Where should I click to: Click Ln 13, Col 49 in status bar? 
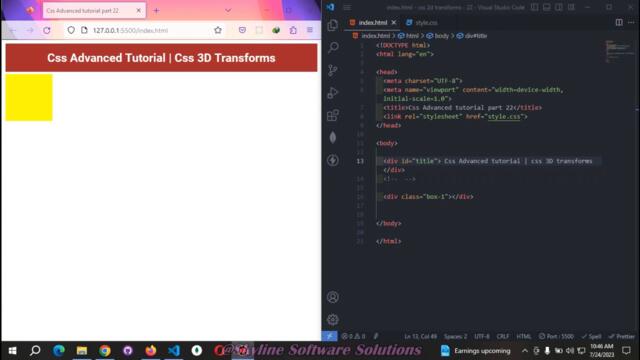pyautogui.click(x=420, y=336)
